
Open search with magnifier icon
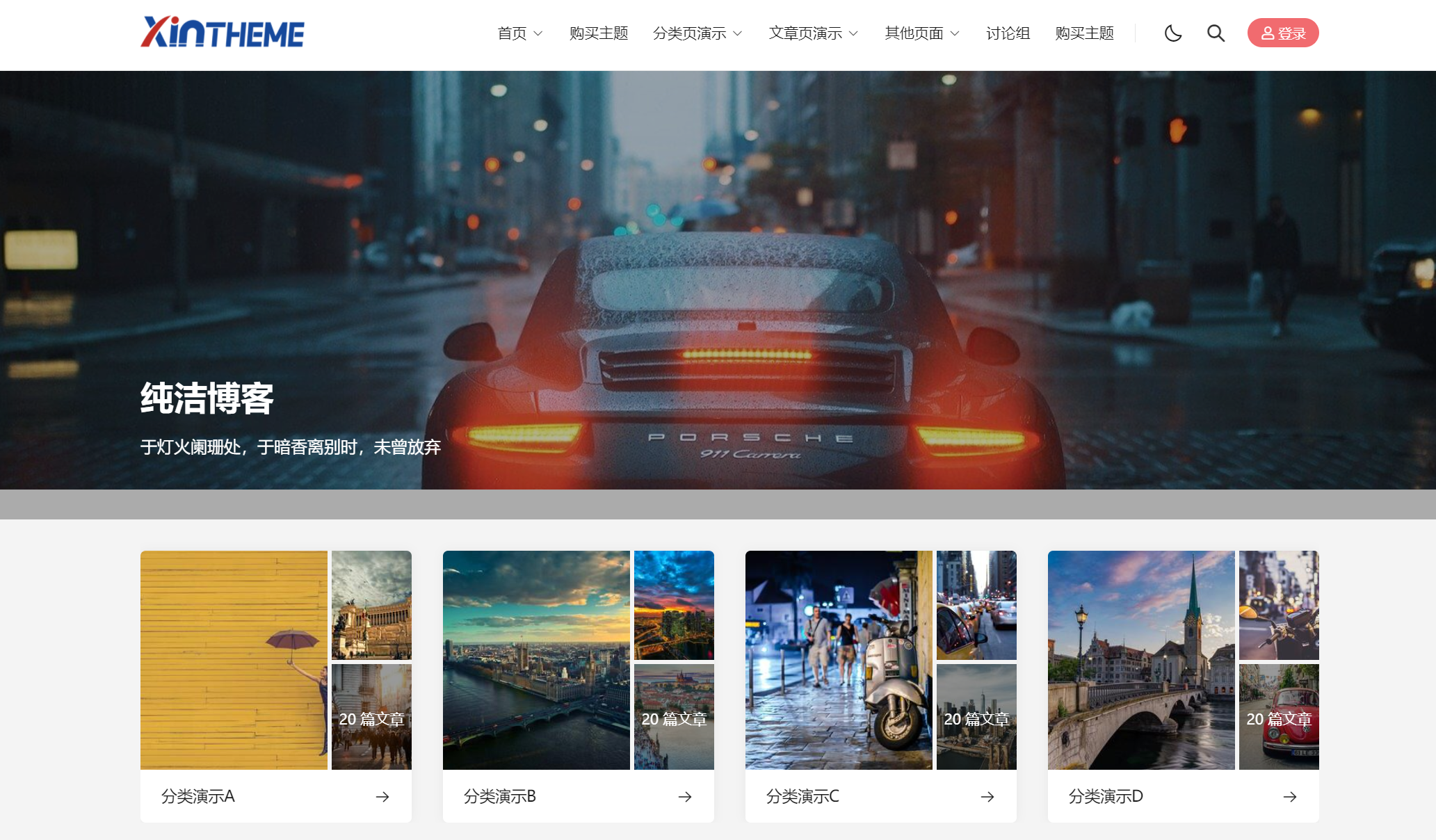click(x=1216, y=33)
